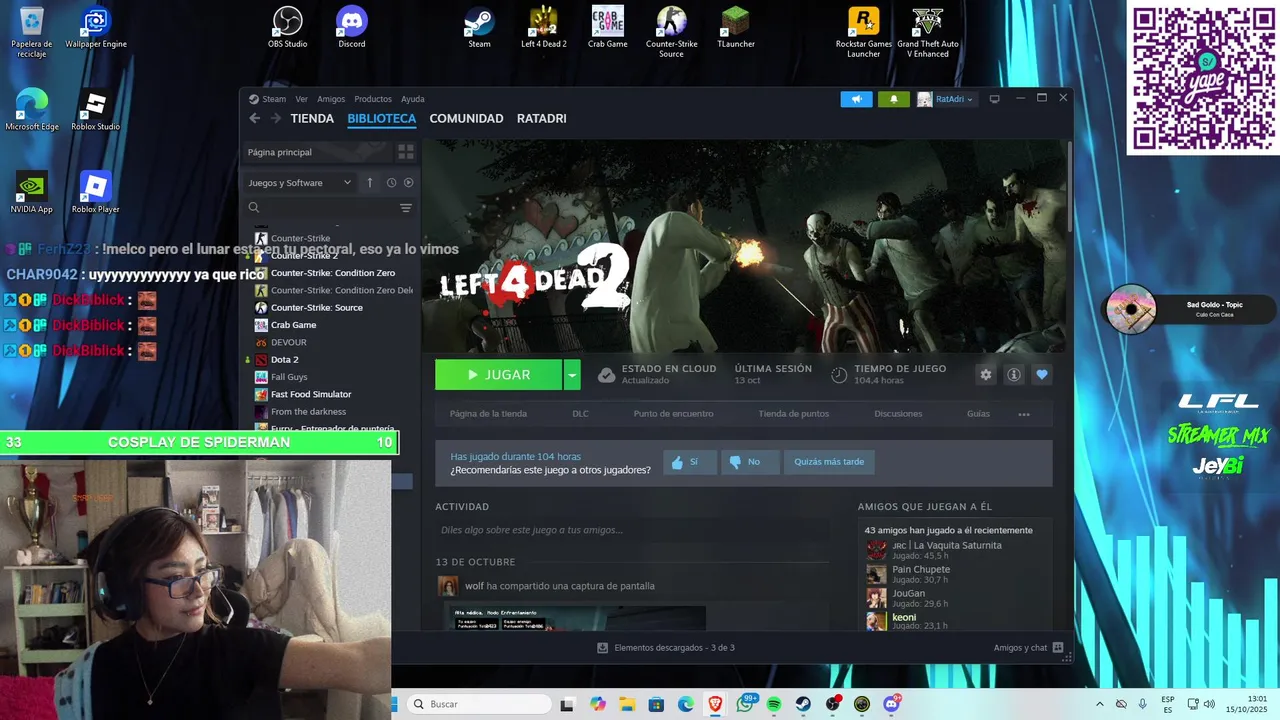Screen dimensions: 1280x720
Task: Sort library with the up arrow icon
Action: [x=369, y=183]
